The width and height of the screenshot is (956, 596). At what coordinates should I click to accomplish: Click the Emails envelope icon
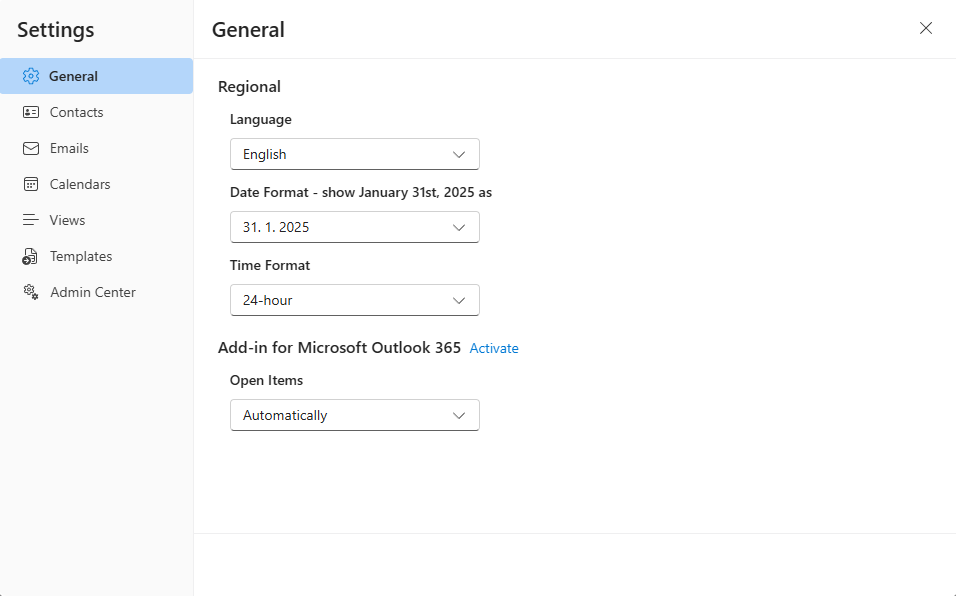pos(30,148)
